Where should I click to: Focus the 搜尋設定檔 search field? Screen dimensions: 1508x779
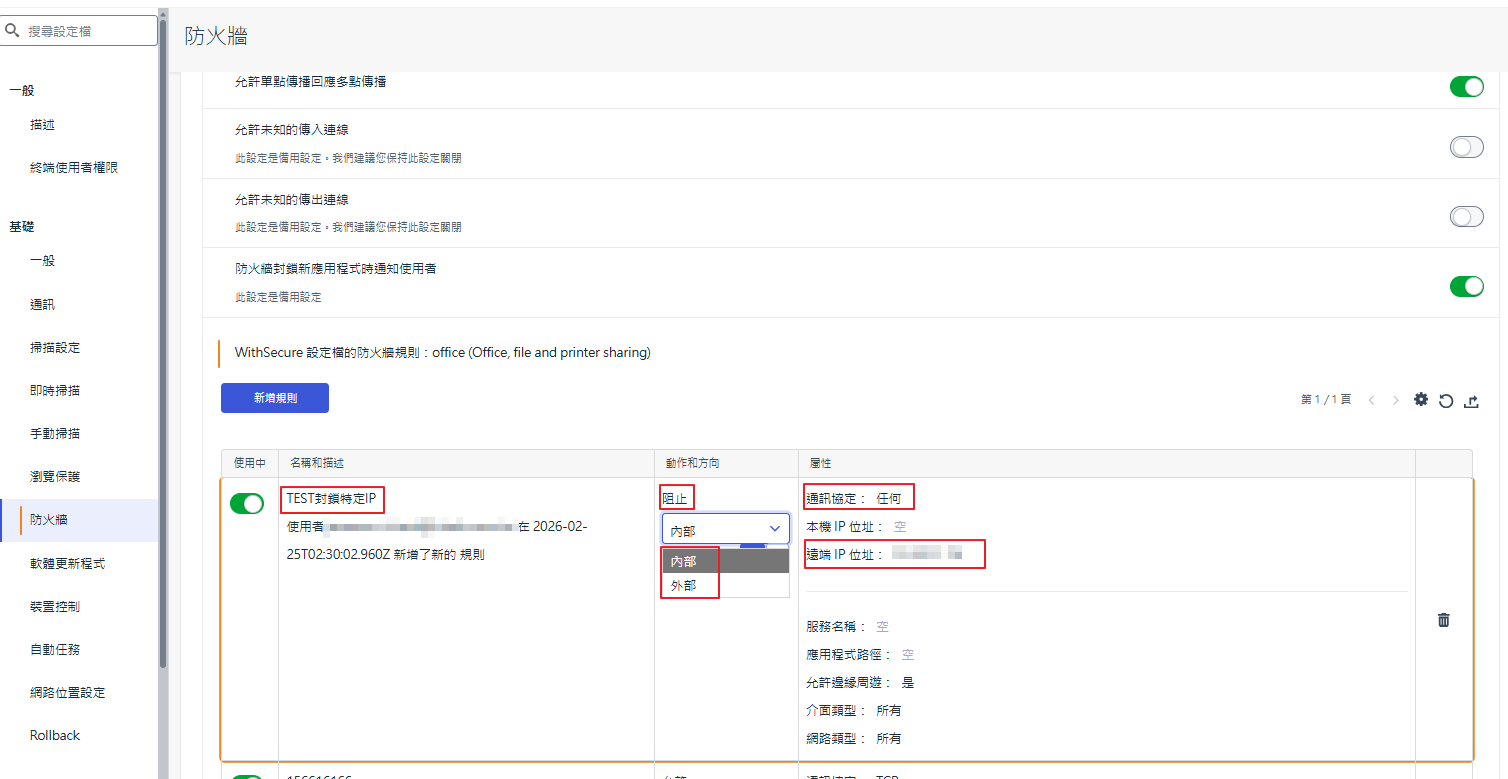80,31
